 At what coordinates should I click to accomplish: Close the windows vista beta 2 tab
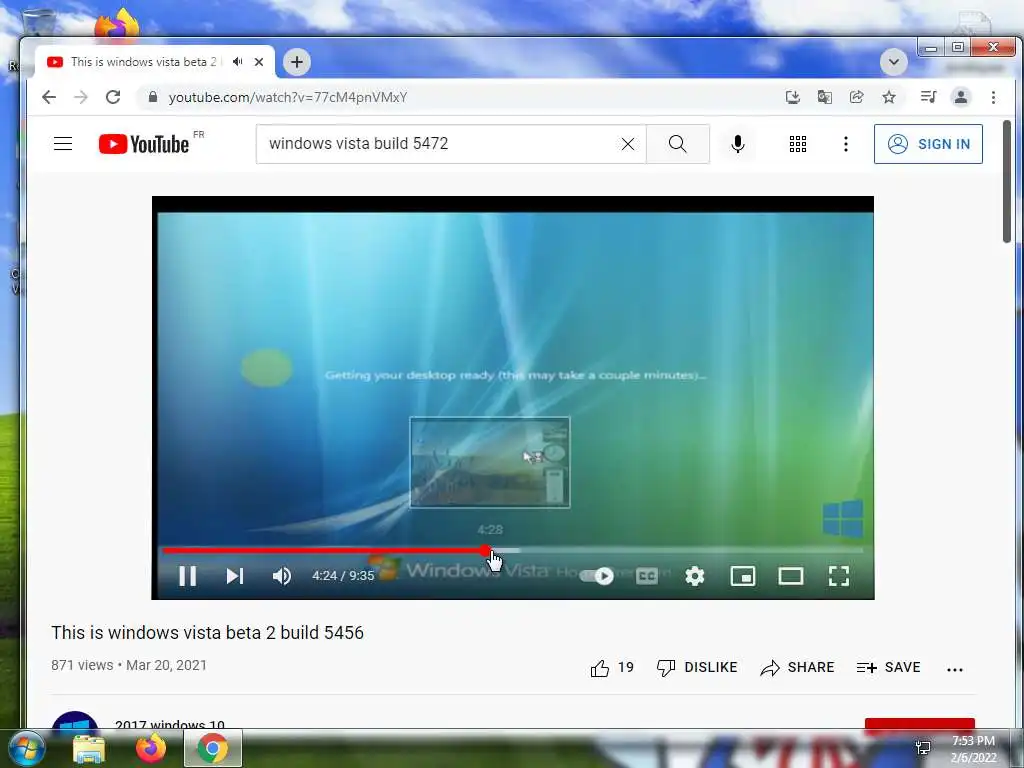click(259, 62)
